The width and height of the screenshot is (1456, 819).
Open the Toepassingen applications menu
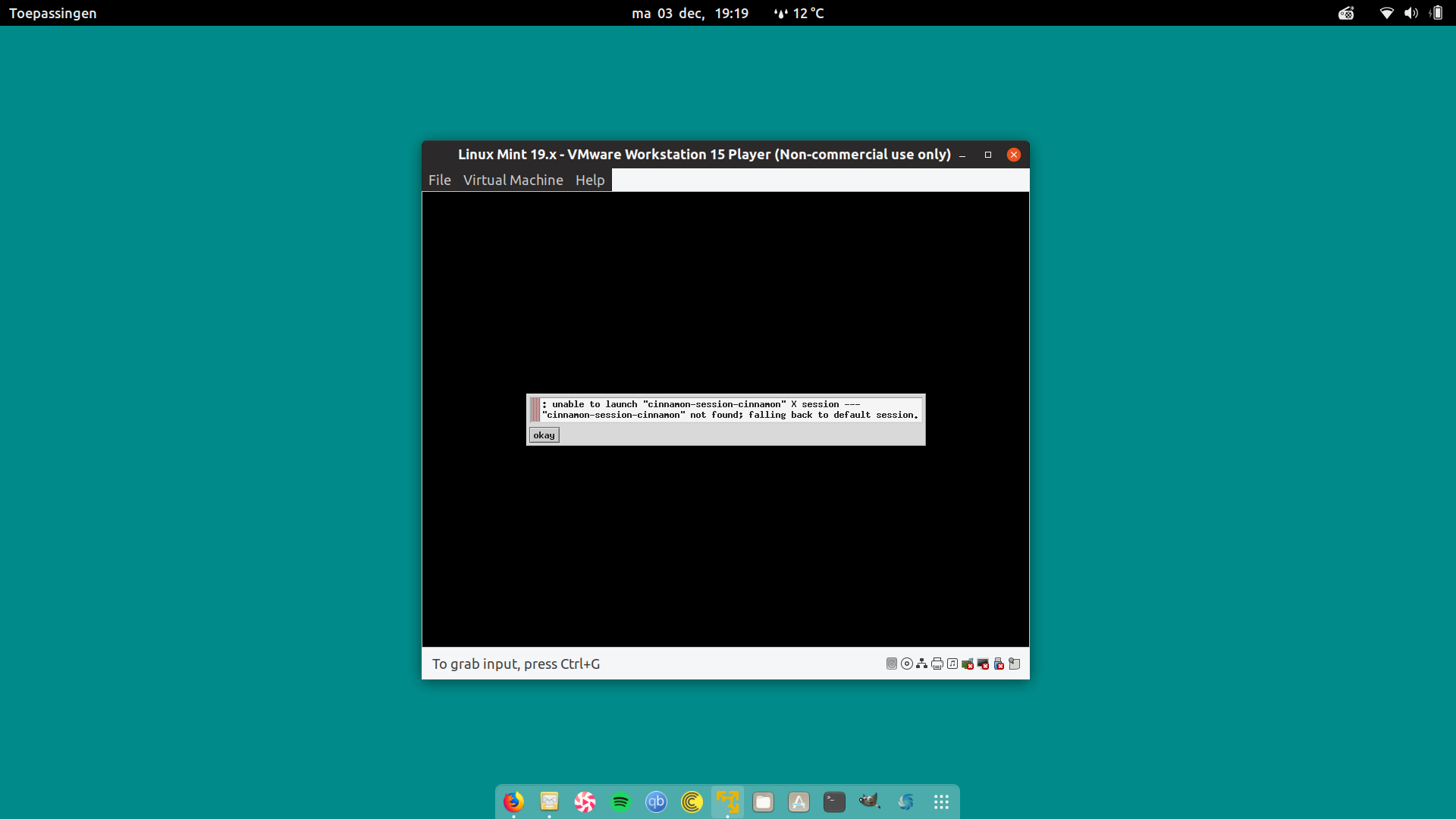click(x=53, y=13)
